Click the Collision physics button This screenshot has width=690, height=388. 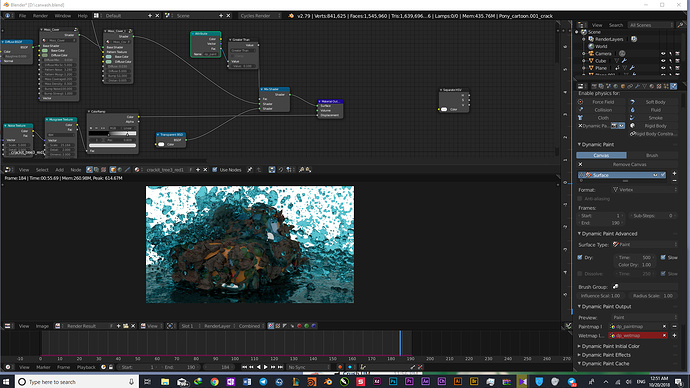tap(603, 110)
